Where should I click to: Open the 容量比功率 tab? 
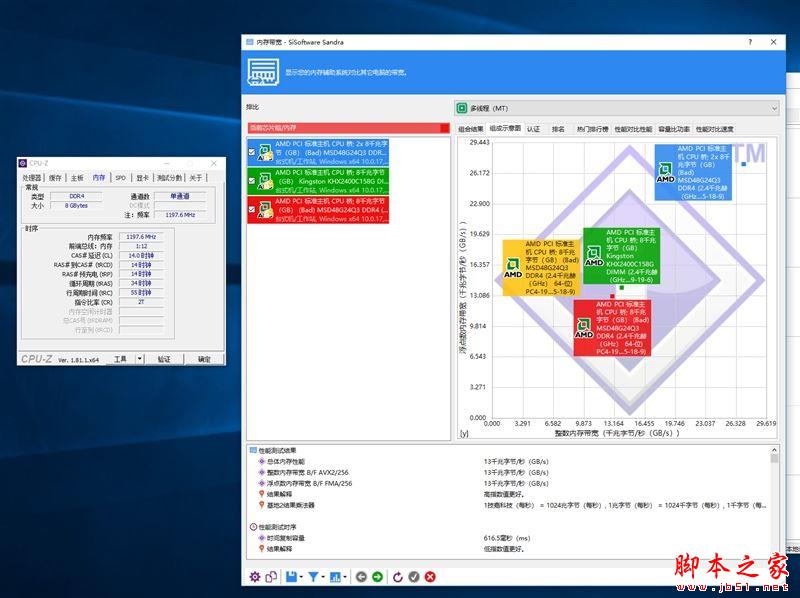(x=674, y=129)
